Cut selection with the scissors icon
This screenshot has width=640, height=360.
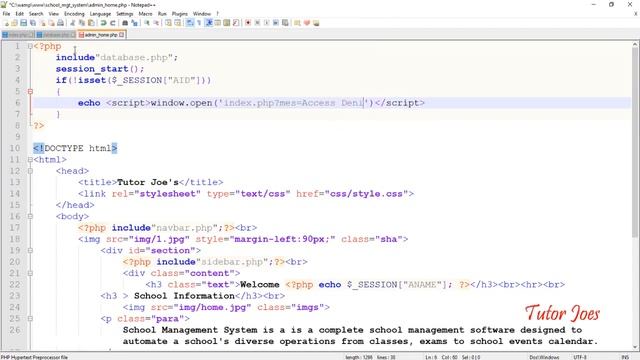tap(72, 23)
